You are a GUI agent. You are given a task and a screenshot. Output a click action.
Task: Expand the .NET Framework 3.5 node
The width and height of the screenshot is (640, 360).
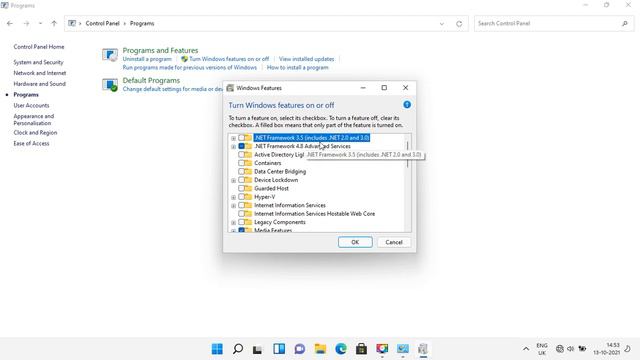(x=233, y=138)
